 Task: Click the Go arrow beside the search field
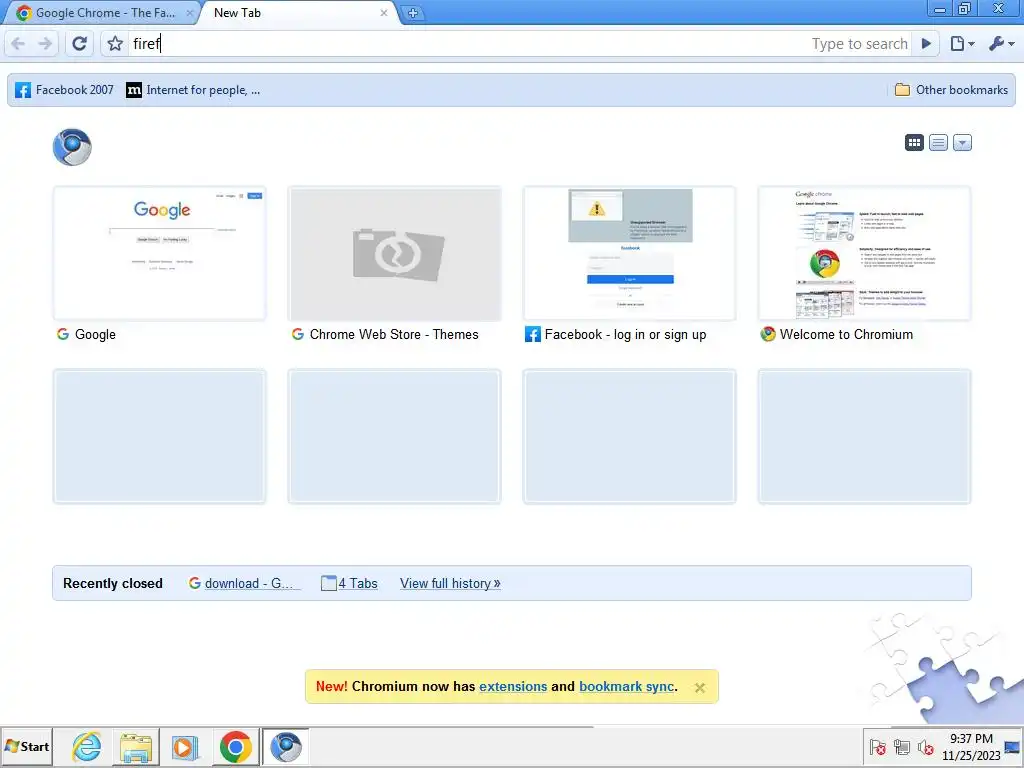point(926,44)
